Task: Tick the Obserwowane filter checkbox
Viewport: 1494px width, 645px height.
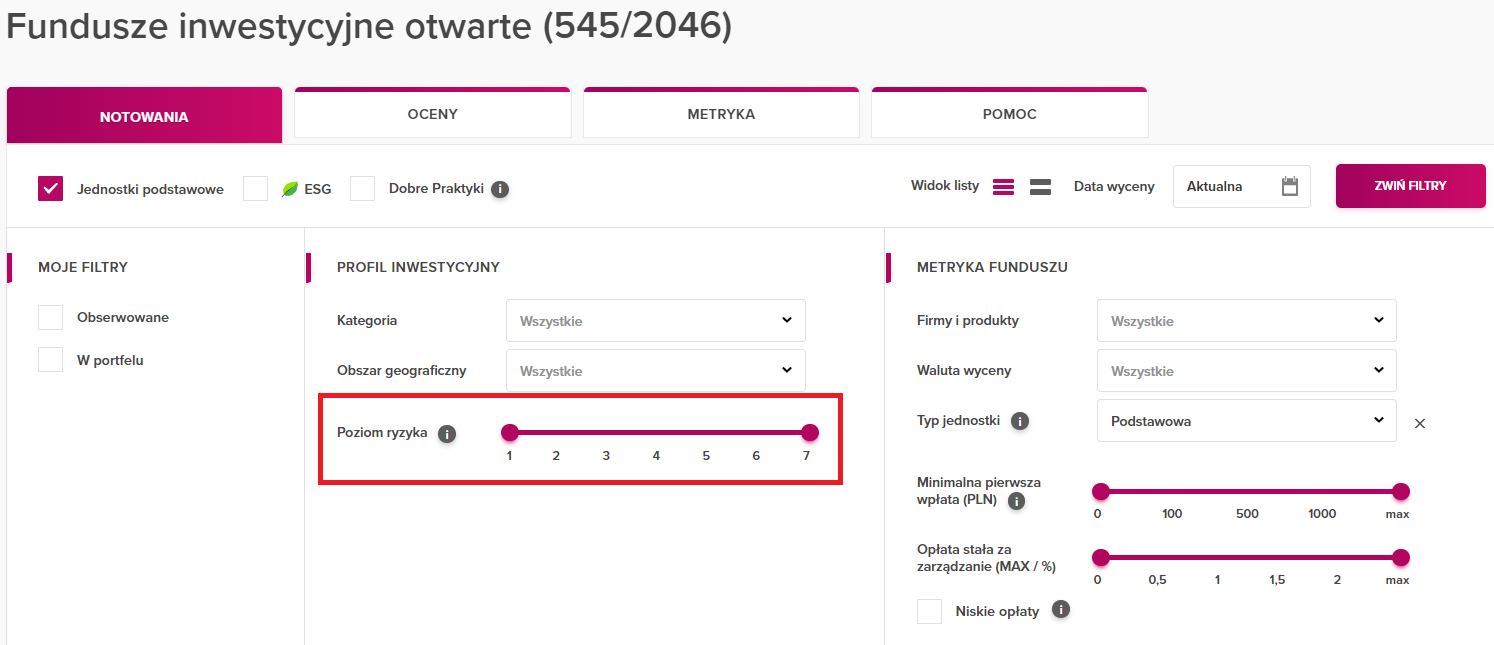Action: pyautogui.click(x=51, y=317)
